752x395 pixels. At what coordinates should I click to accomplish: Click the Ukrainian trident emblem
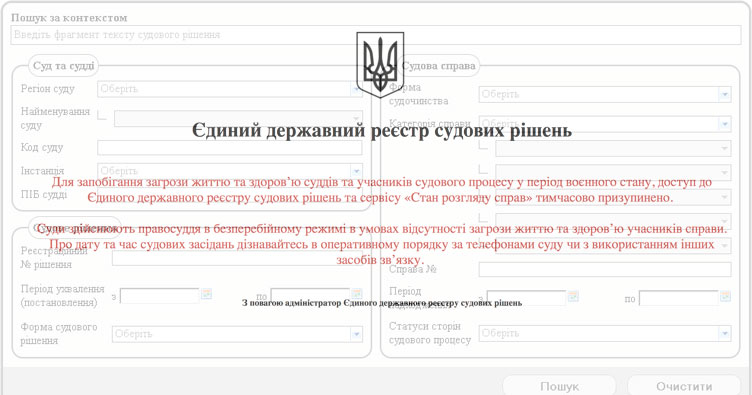click(x=380, y=65)
